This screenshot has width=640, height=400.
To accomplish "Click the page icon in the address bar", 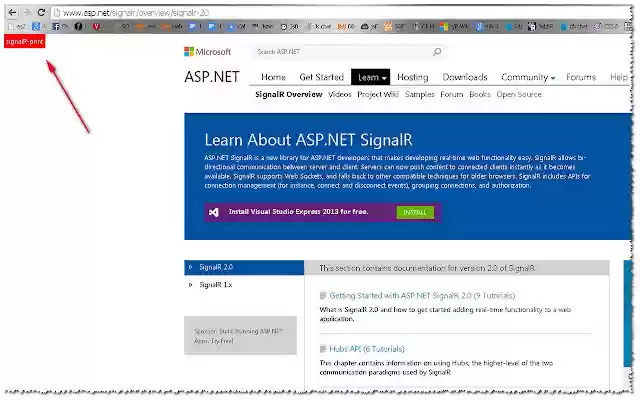I will pos(57,13).
